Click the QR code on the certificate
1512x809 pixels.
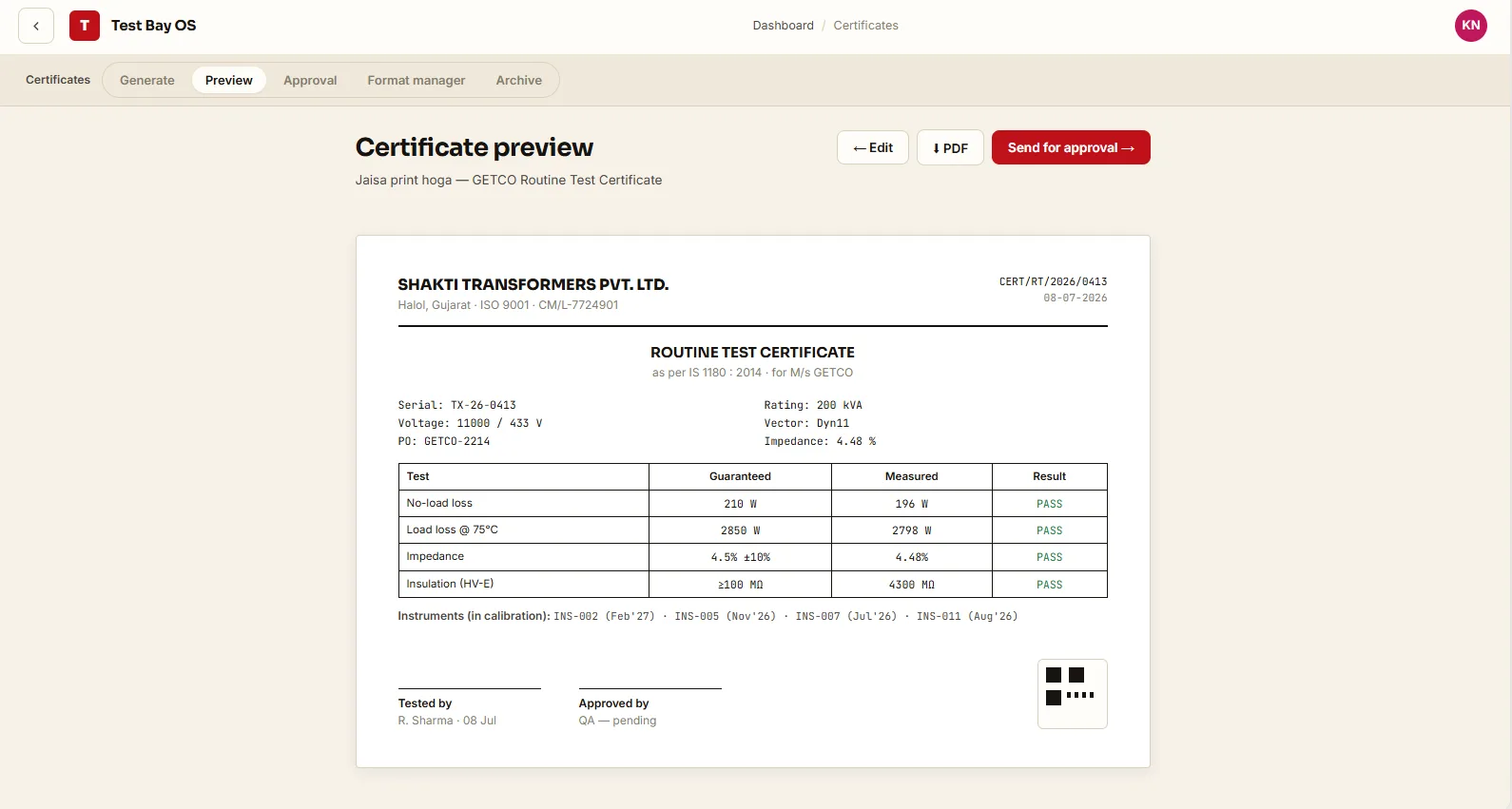coord(1072,694)
